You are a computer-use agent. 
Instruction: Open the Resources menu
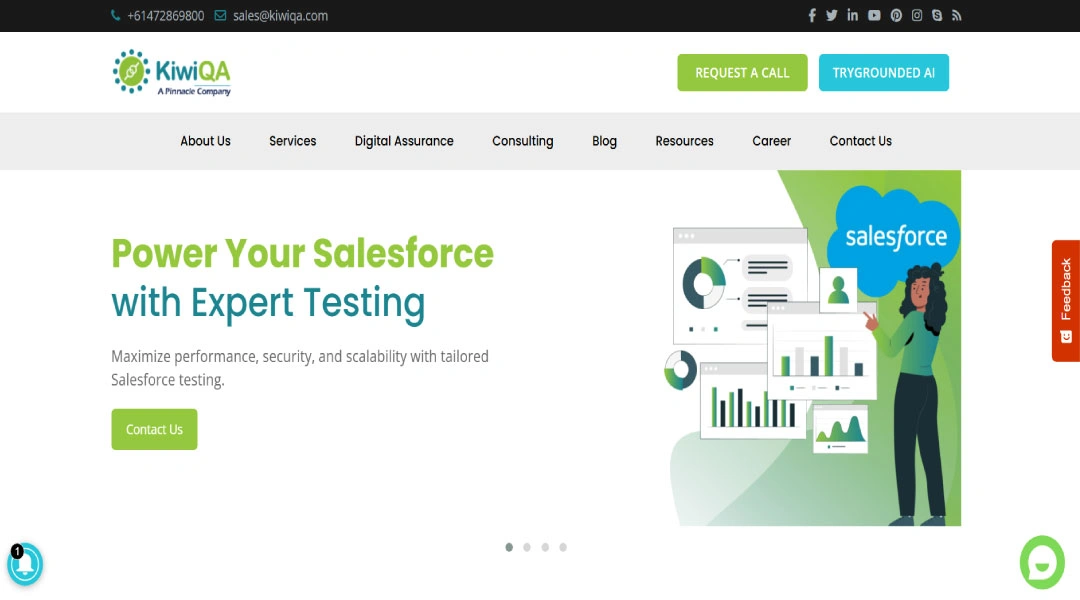pyautogui.click(x=685, y=141)
